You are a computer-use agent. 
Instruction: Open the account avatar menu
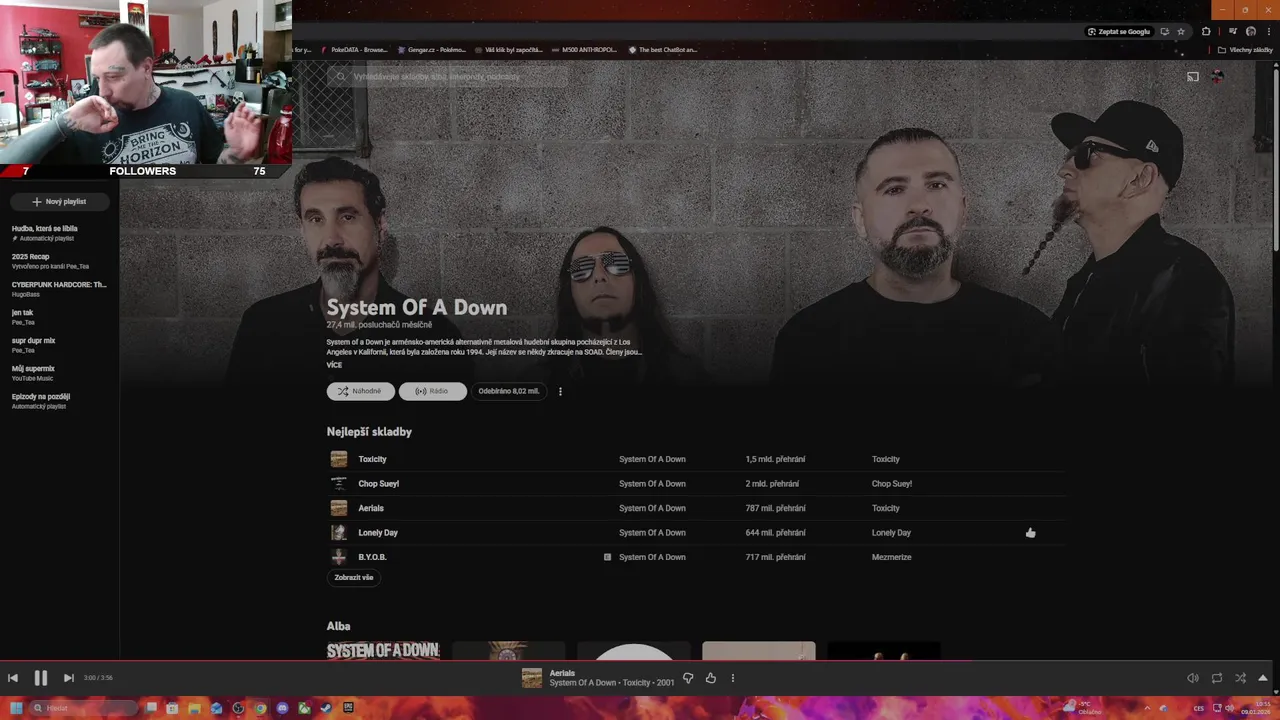point(1217,76)
